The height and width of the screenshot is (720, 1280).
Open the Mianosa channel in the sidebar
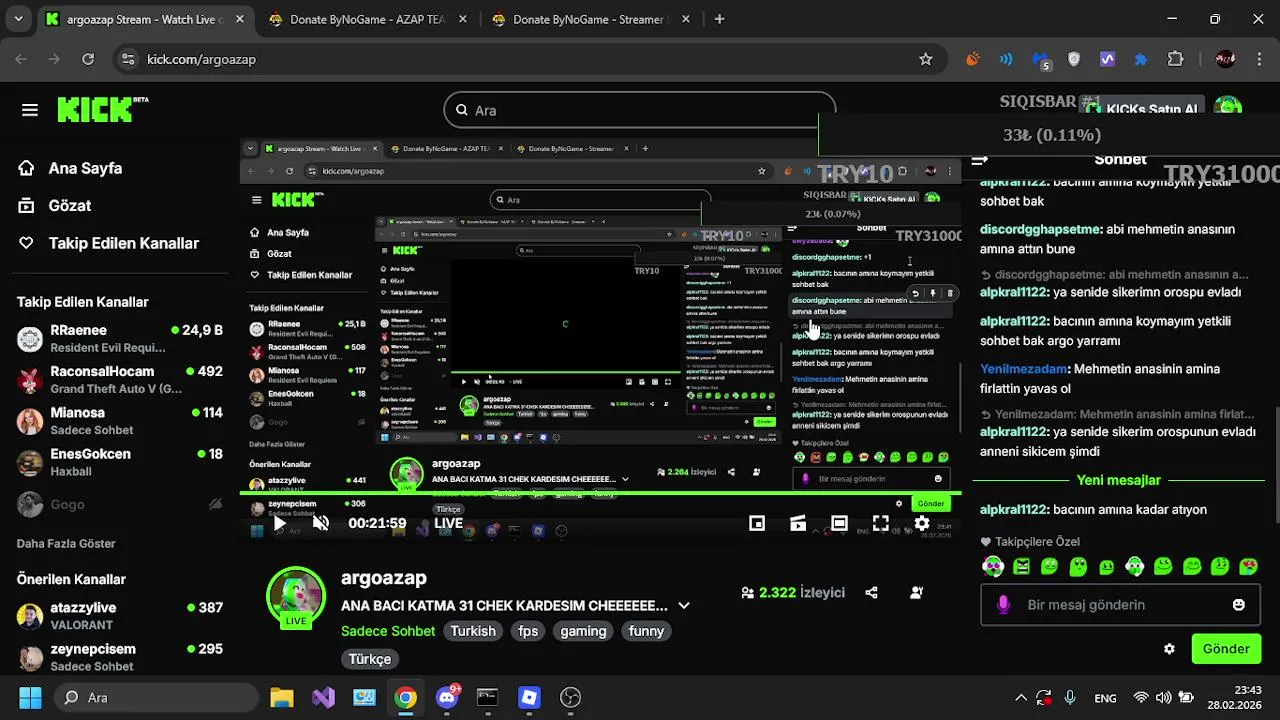coord(120,420)
